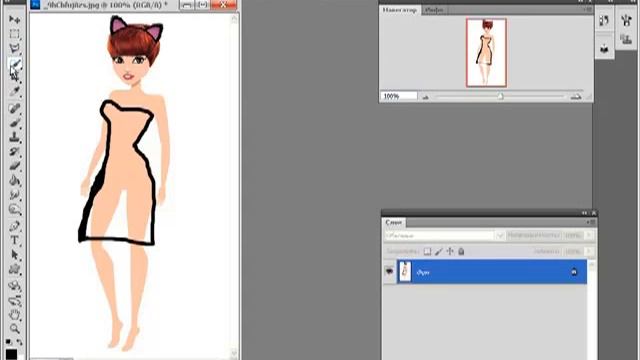Select the Brush tool
The height and width of the screenshot is (360, 640).
coord(14,122)
